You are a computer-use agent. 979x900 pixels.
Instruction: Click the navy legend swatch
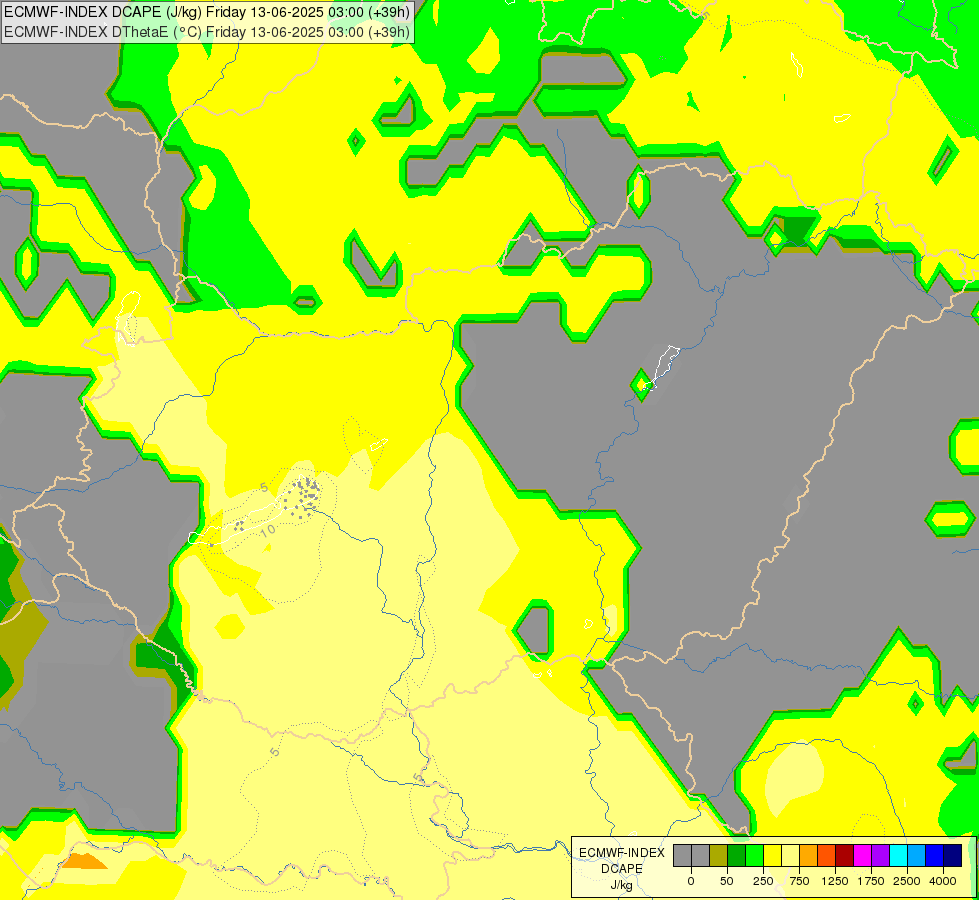(x=952, y=855)
